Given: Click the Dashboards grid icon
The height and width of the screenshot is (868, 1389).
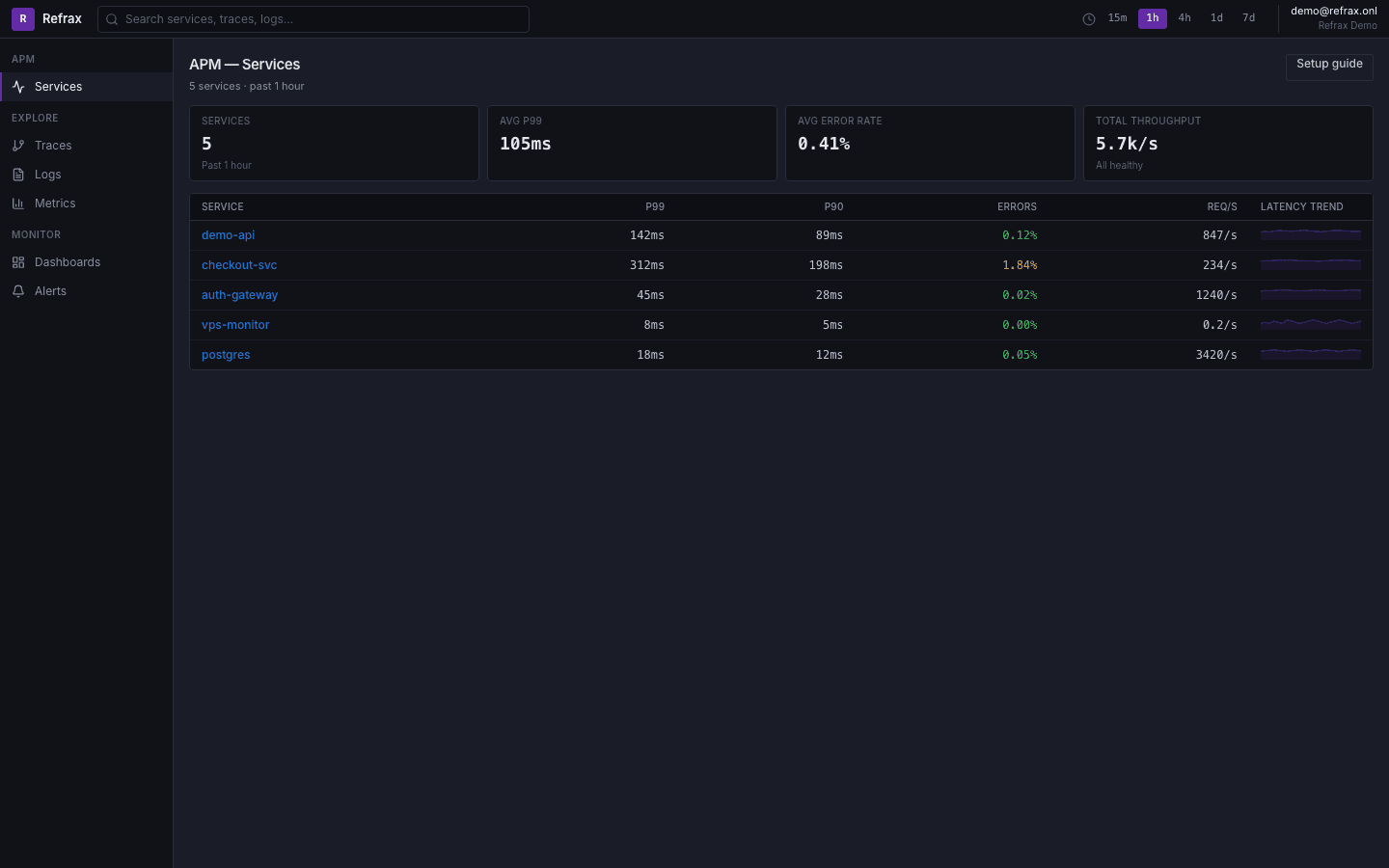Looking at the screenshot, I should [18, 262].
